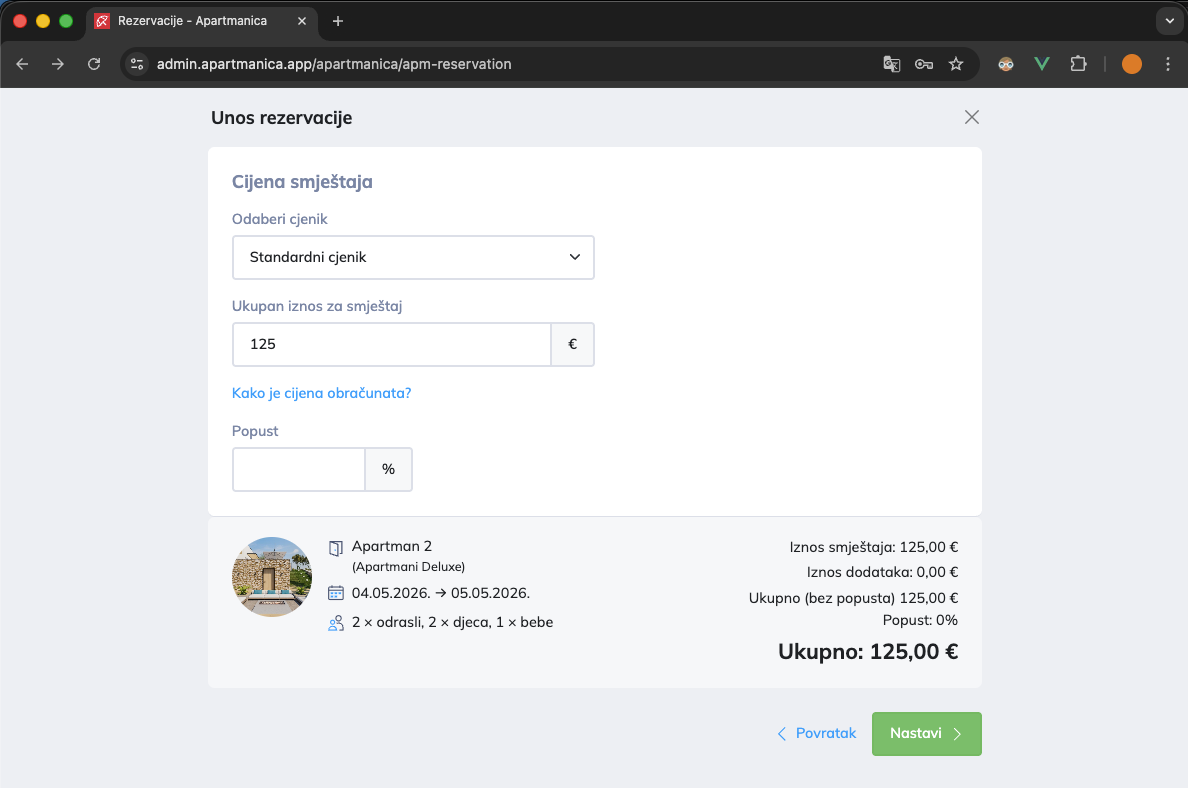The width and height of the screenshot is (1188, 788).
Task: Go back with the Povratak link
Action: point(817,733)
